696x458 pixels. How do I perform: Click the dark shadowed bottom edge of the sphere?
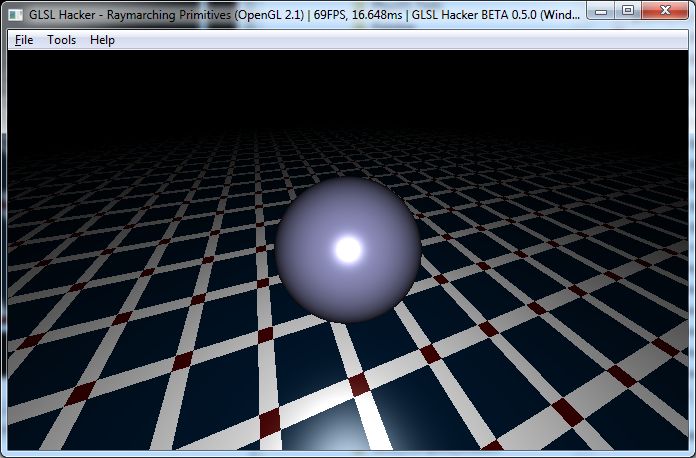click(x=348, y=317)
